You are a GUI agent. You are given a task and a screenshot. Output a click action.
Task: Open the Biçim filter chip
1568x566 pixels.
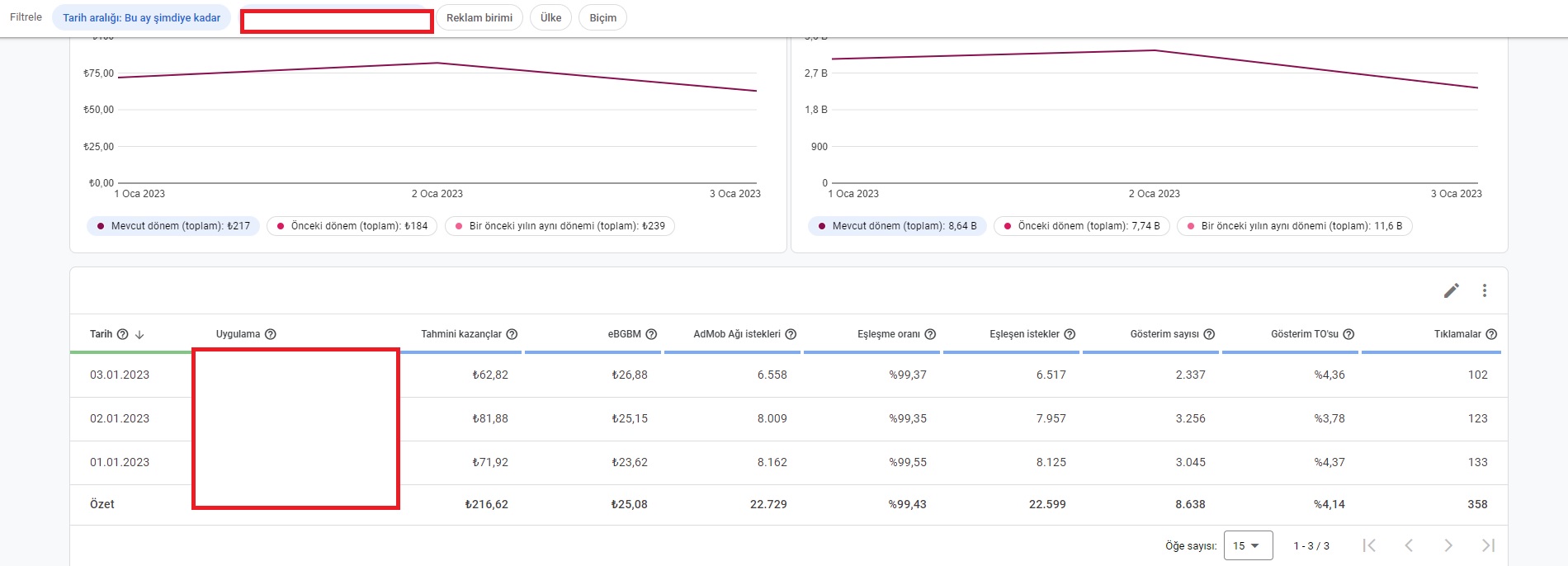(x=602, y=17)
